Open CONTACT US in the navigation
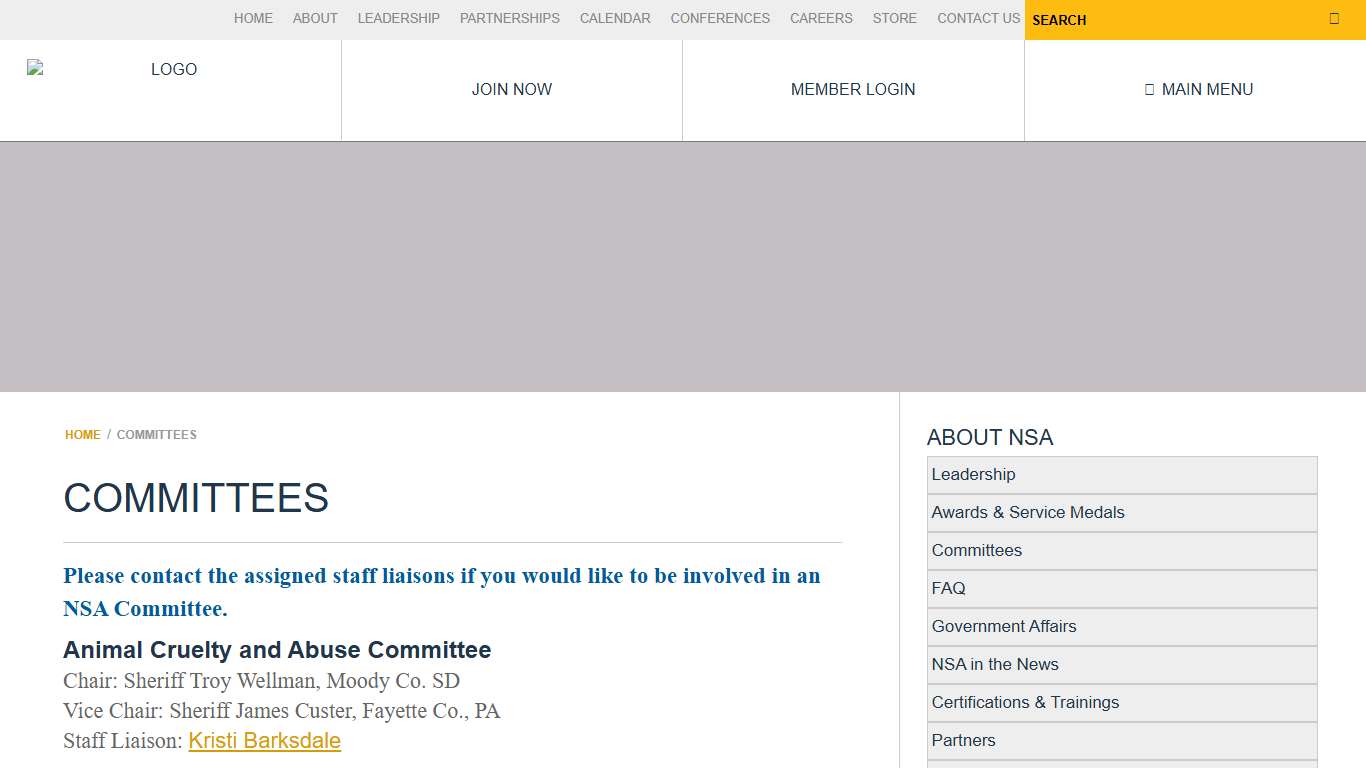 point(977,18)
